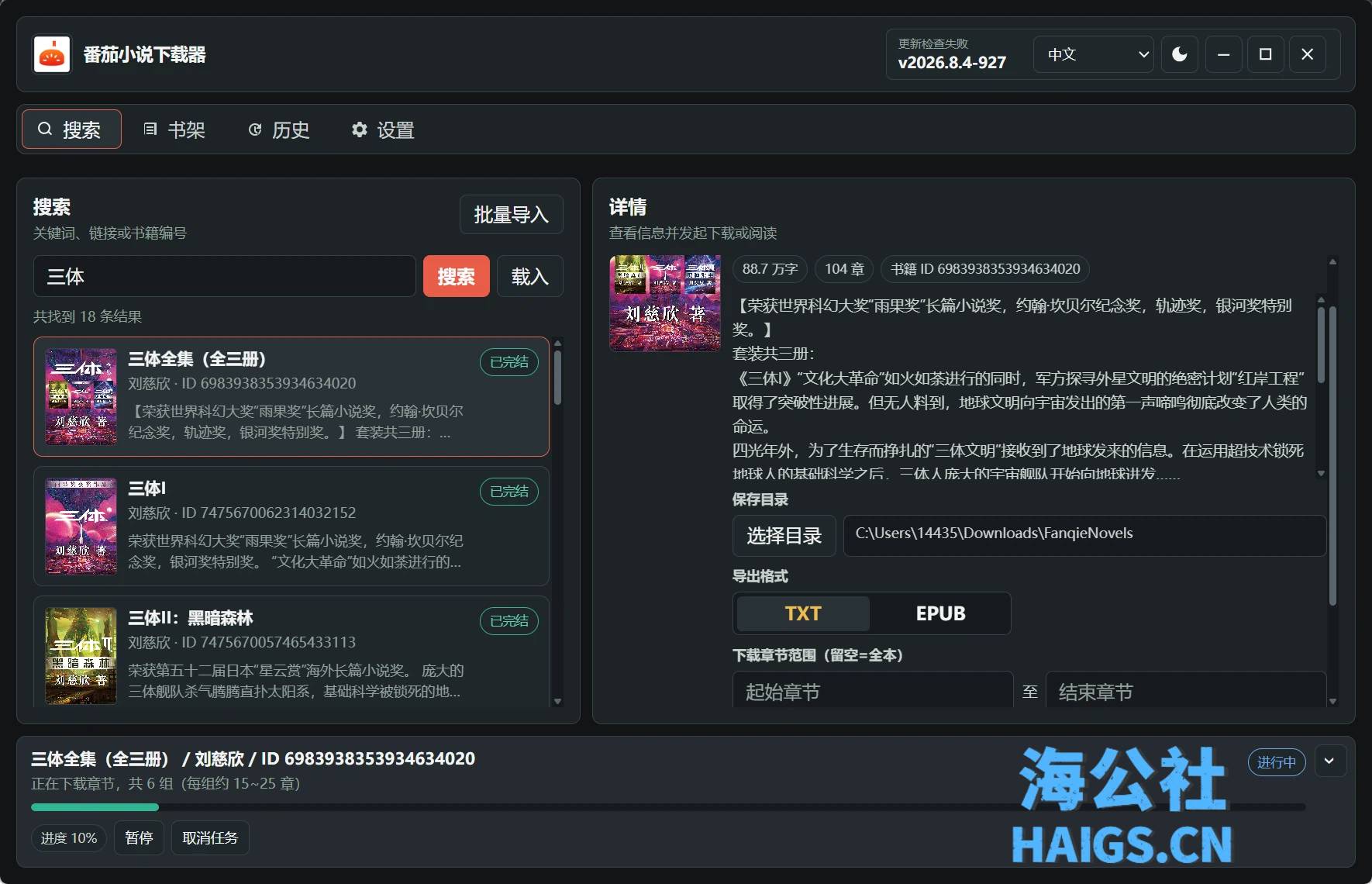
Task: Click the red 搜索 button
Action: tap(457, 276)
